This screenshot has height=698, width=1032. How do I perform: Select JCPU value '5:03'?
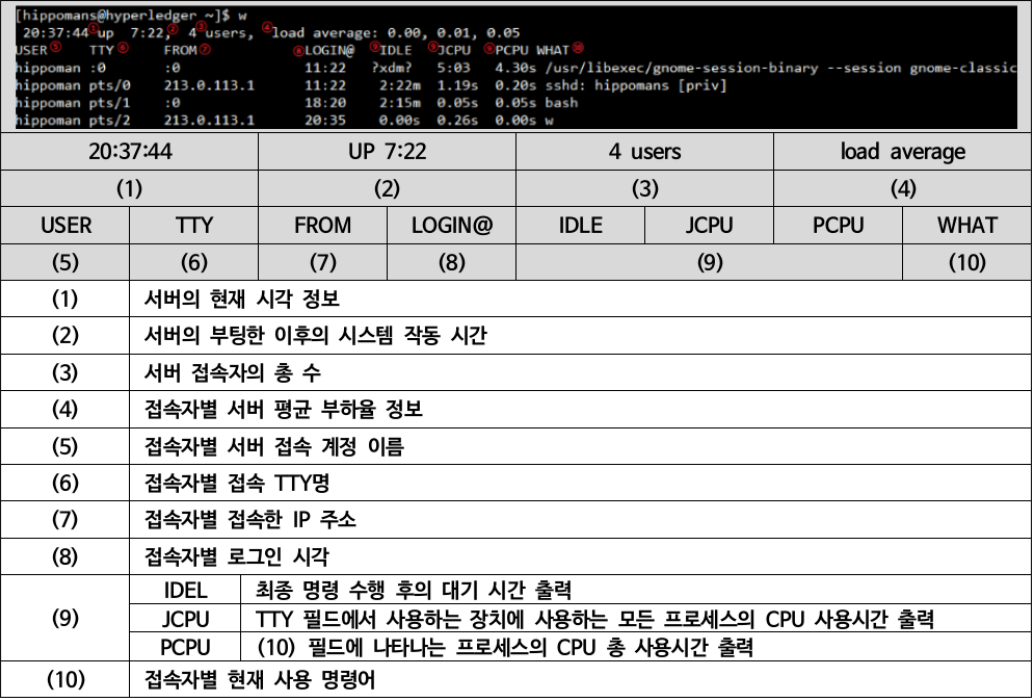coord(453,67)
